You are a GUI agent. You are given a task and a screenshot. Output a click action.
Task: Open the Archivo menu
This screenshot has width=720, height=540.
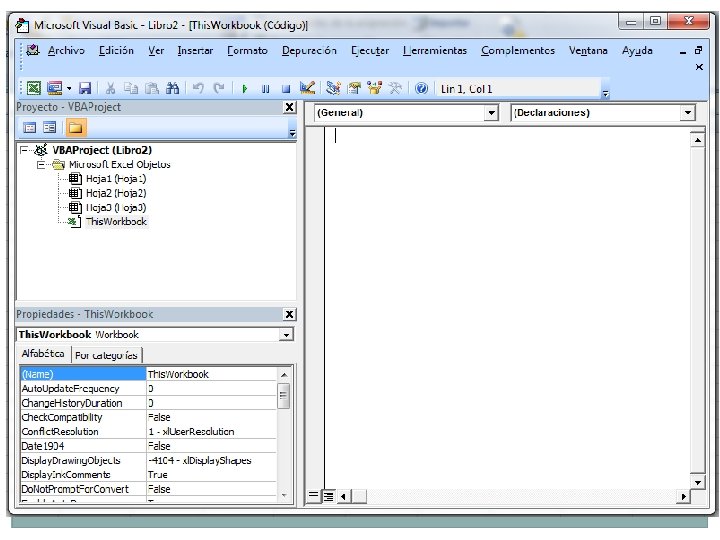click(x=66, y=51)
